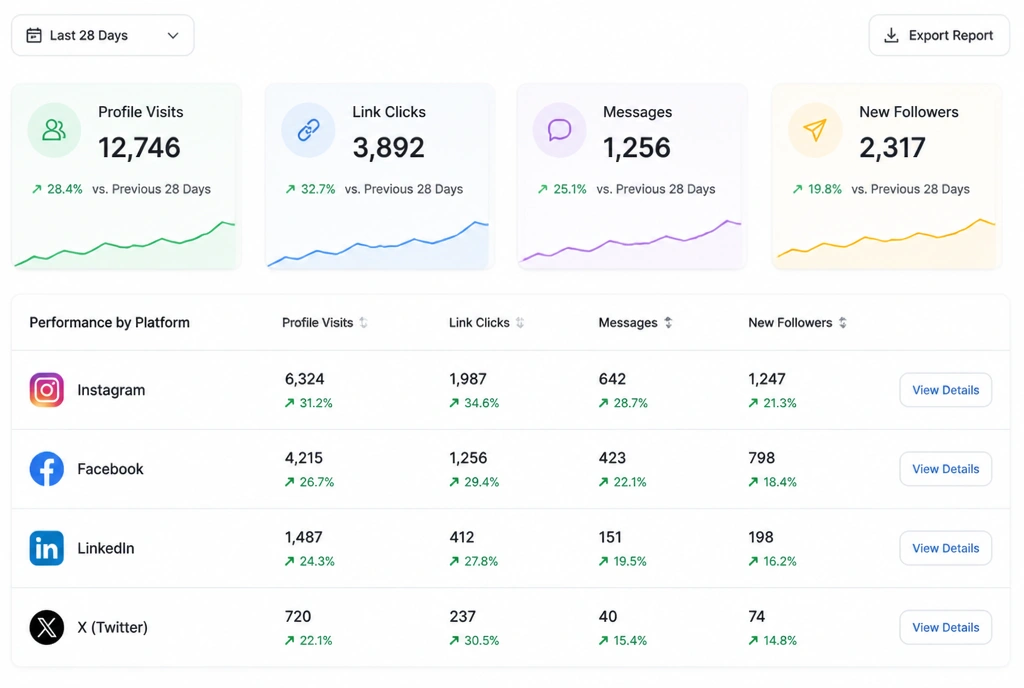
Task: Open the Profile Visits green trend chart
Action: click(x=125, y=245)
